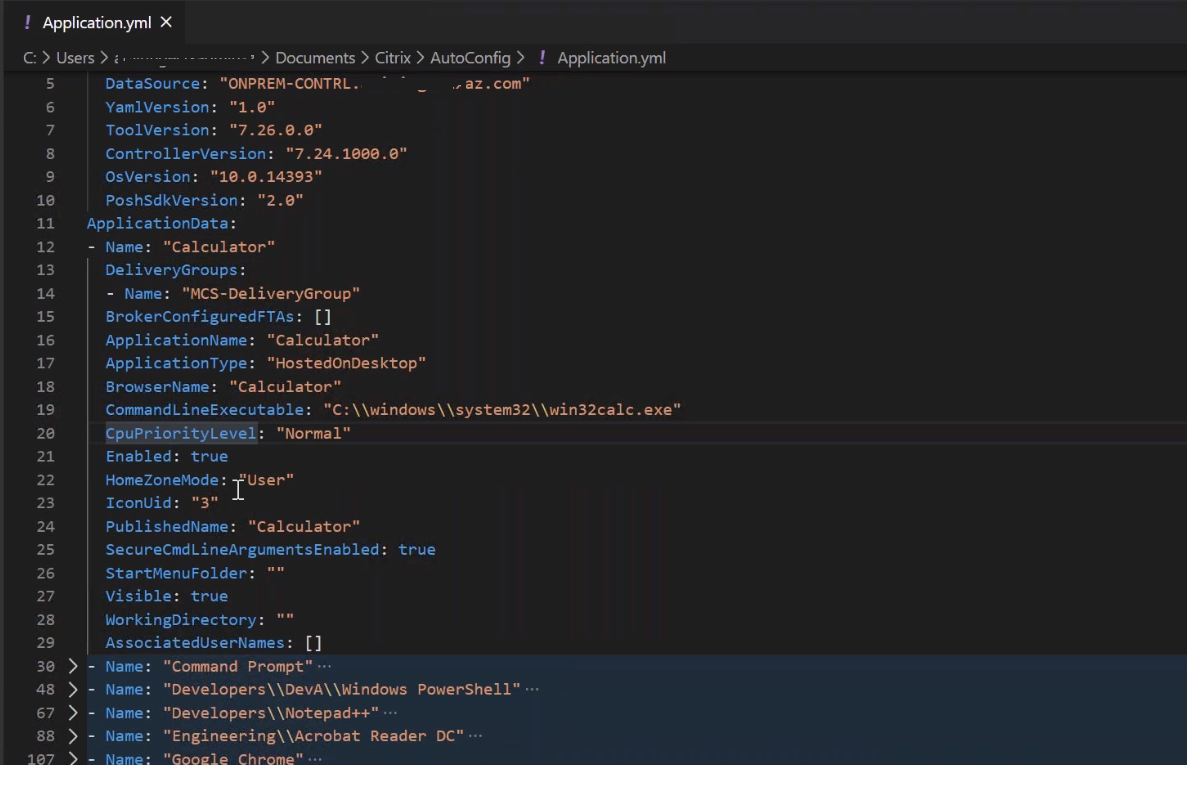1187x796 pixels.
Task: Click the fold ellipsis after Notepad++ line
Action: [x=390, y=713]
